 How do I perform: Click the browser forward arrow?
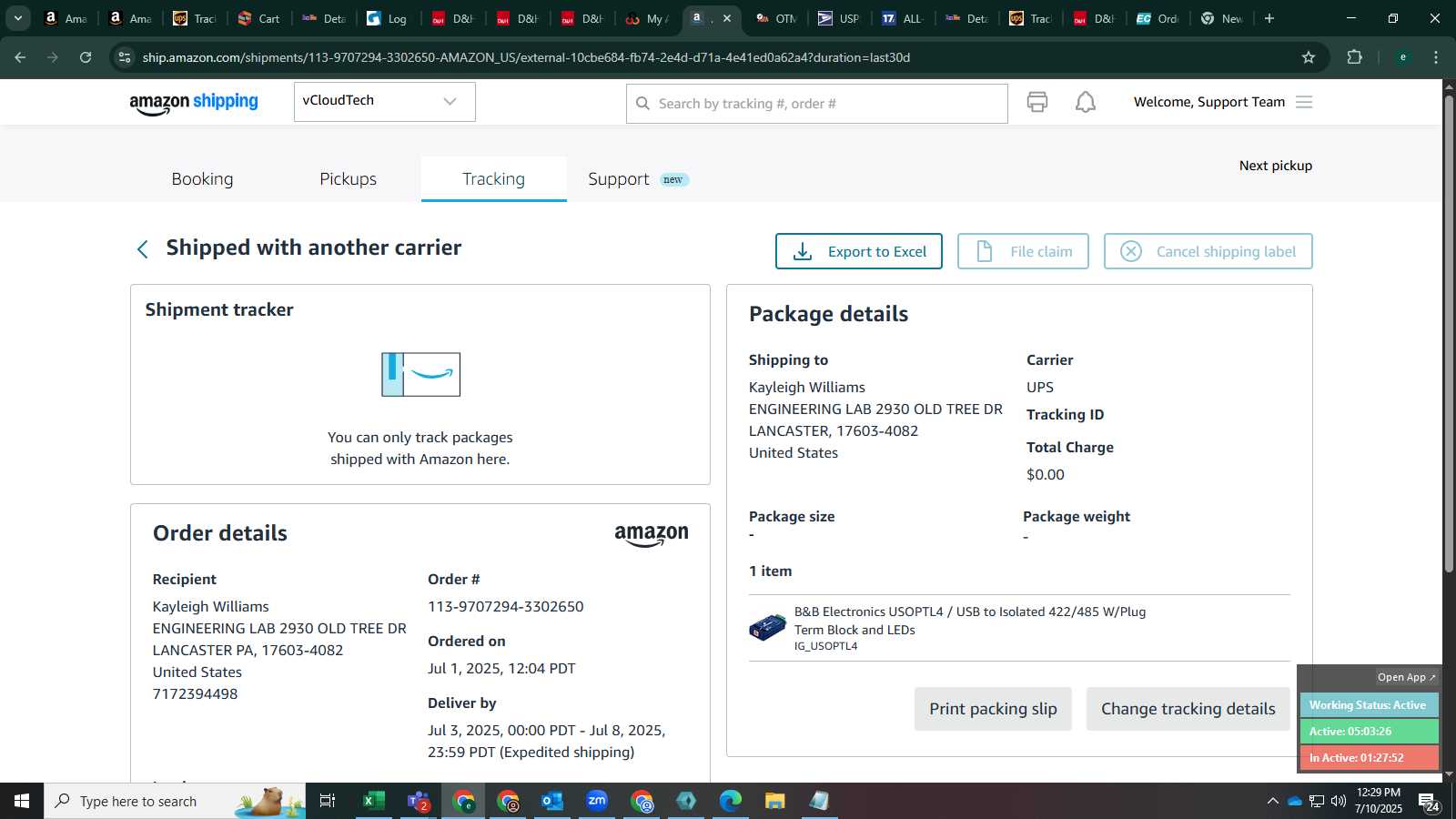coord(53,57)
